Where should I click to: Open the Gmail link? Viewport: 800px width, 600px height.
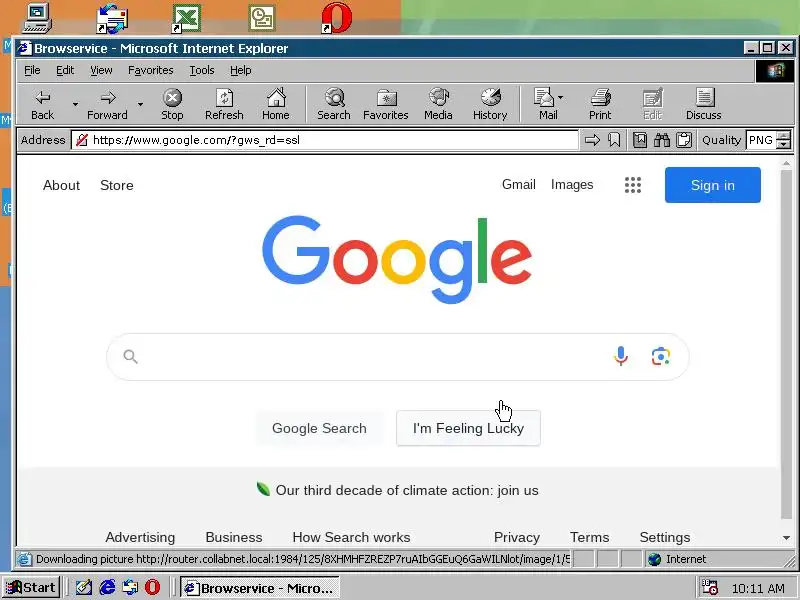coord(518,184)
